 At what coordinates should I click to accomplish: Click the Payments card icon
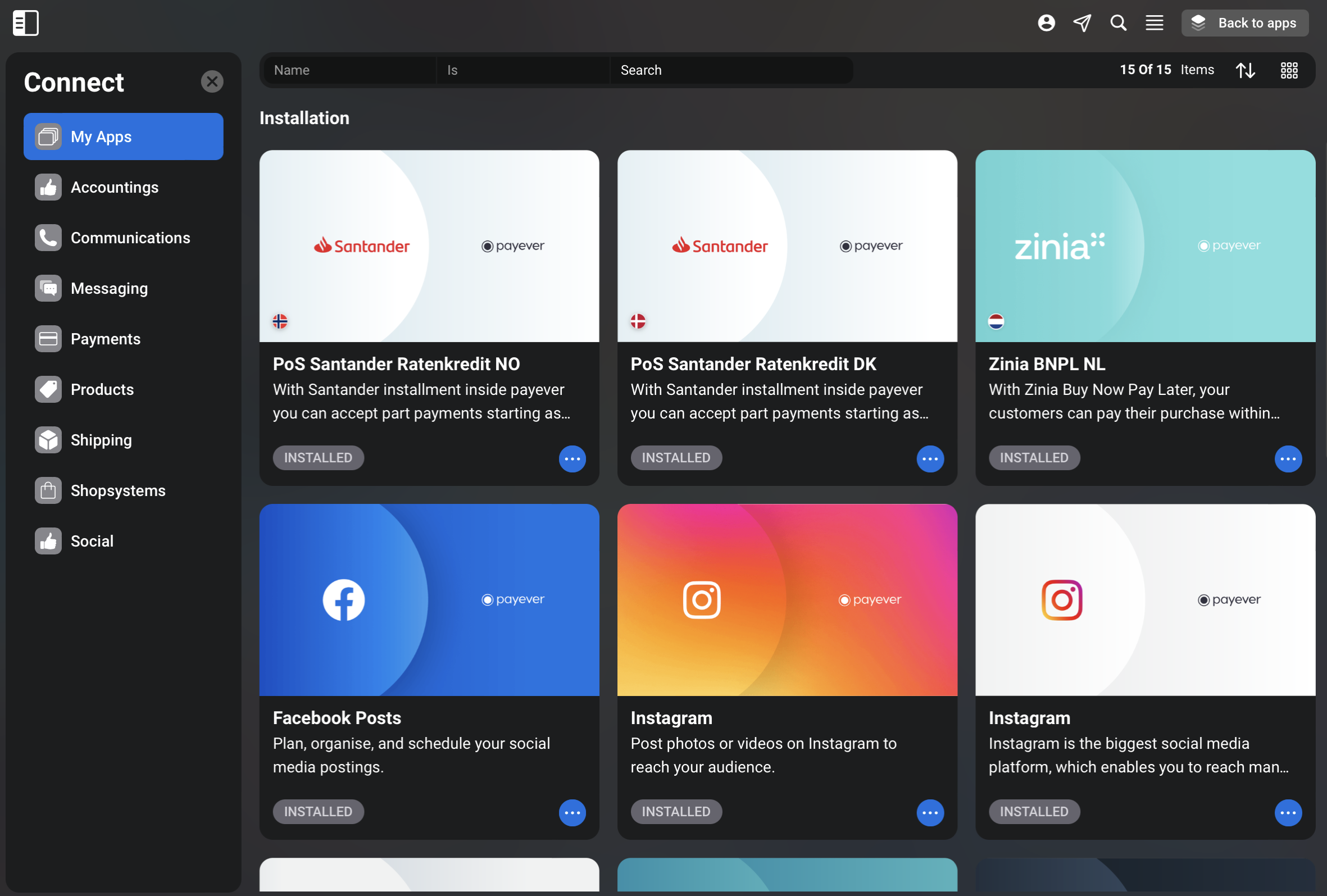pyautogui.click(x=48, y=339)
